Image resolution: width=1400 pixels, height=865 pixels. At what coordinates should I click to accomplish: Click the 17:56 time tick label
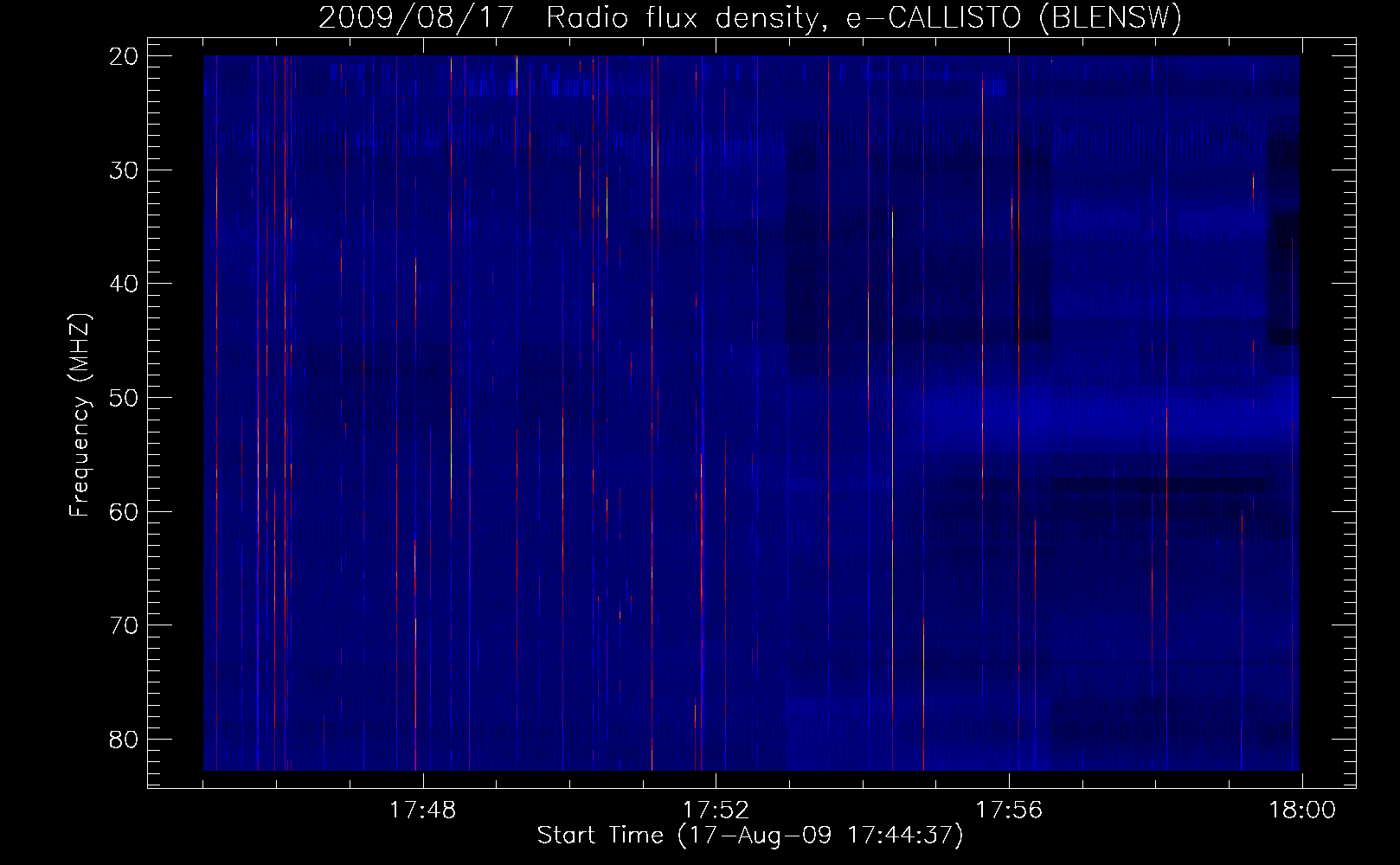1009,811
